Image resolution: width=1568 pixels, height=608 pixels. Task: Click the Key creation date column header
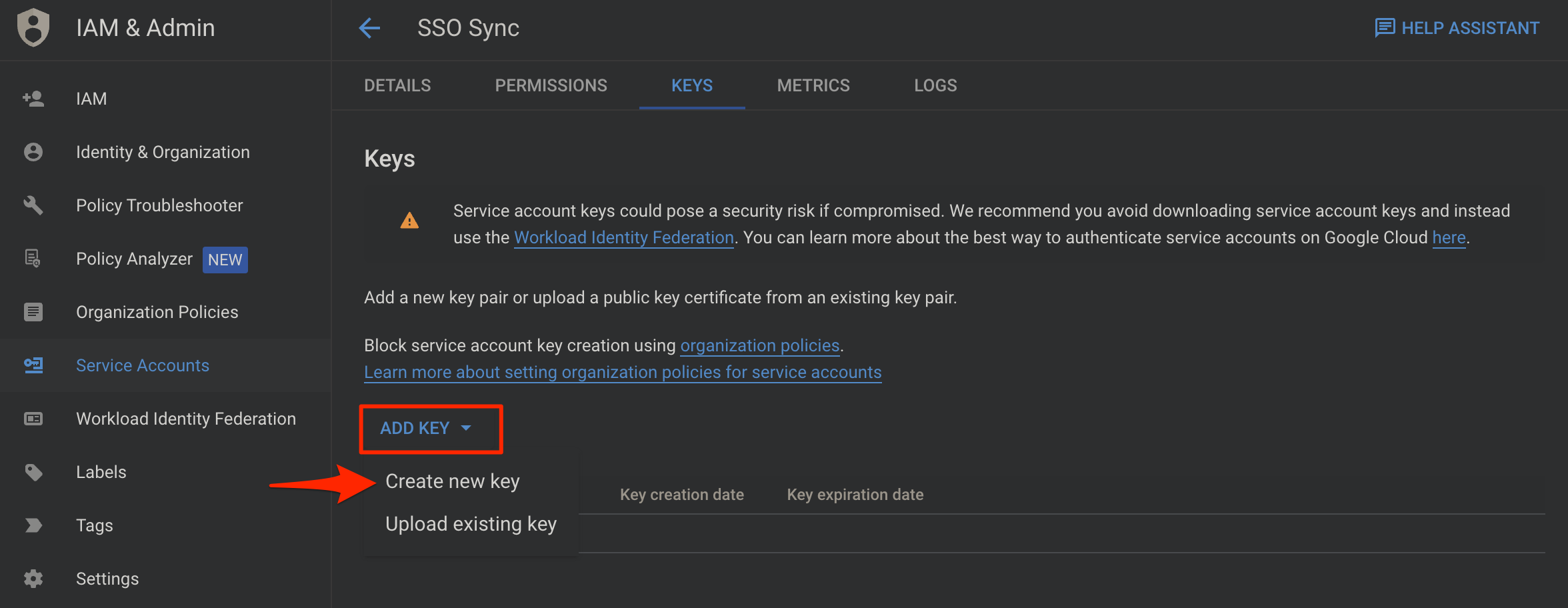click(x=681, y=495)
